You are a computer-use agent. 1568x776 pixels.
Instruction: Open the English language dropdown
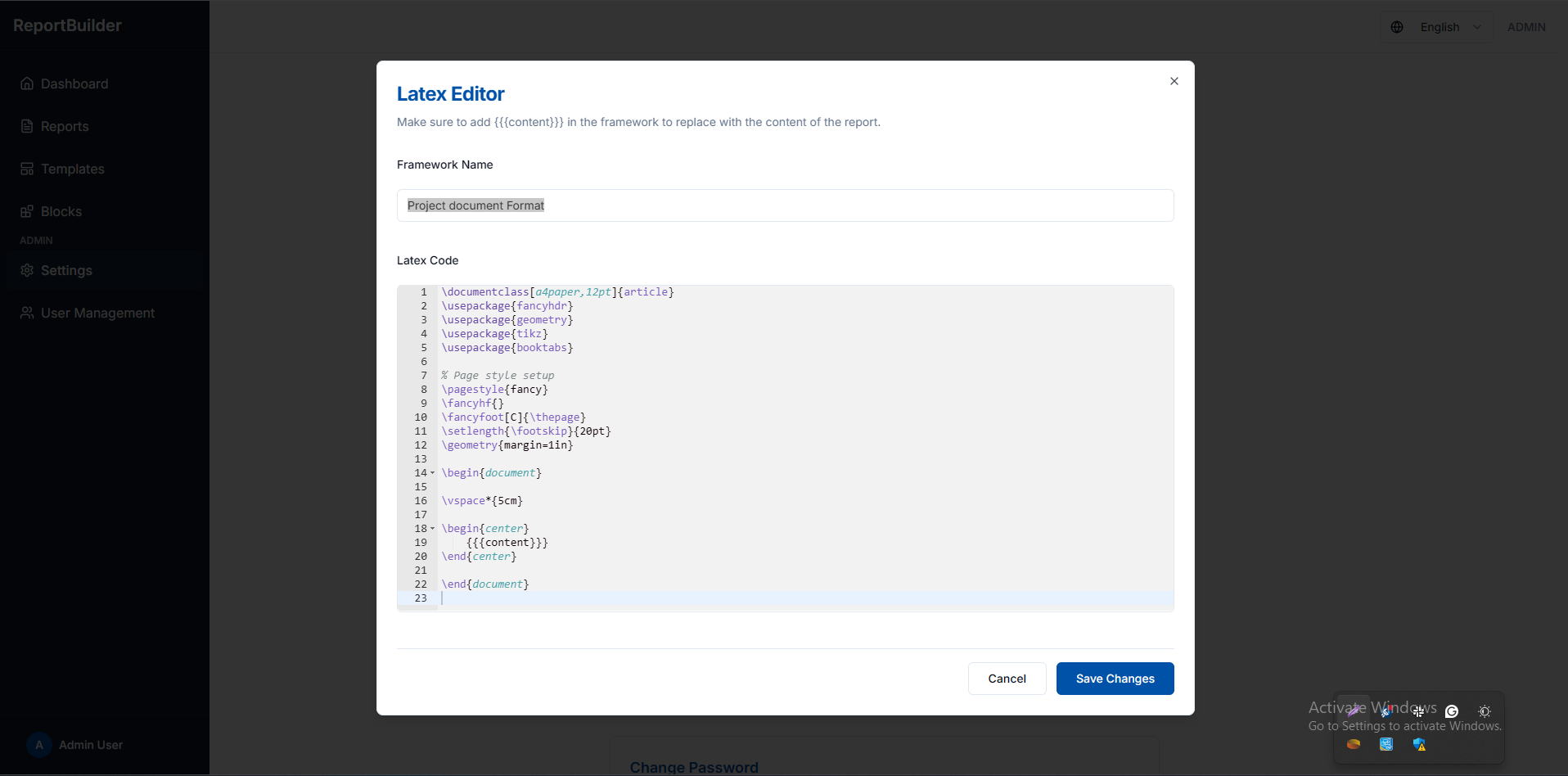[x=1449, y=27]
